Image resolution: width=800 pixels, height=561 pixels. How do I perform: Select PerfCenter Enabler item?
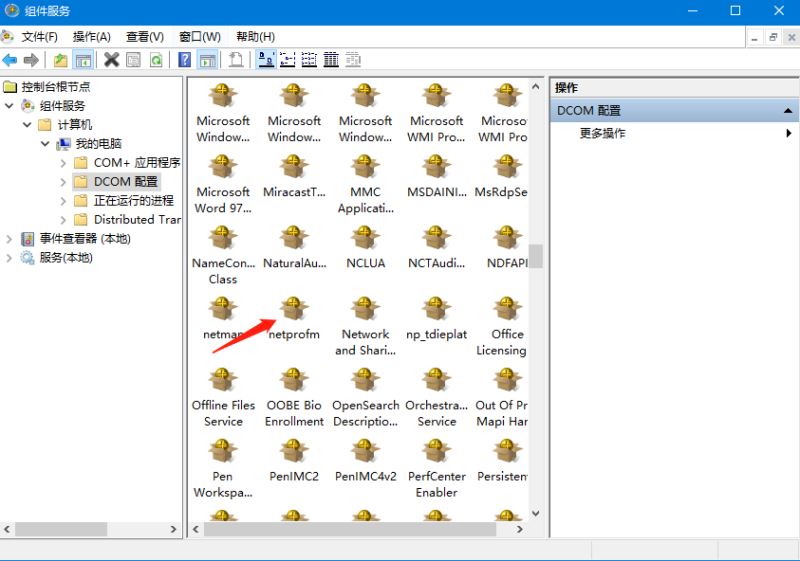[x=436, y=469]
